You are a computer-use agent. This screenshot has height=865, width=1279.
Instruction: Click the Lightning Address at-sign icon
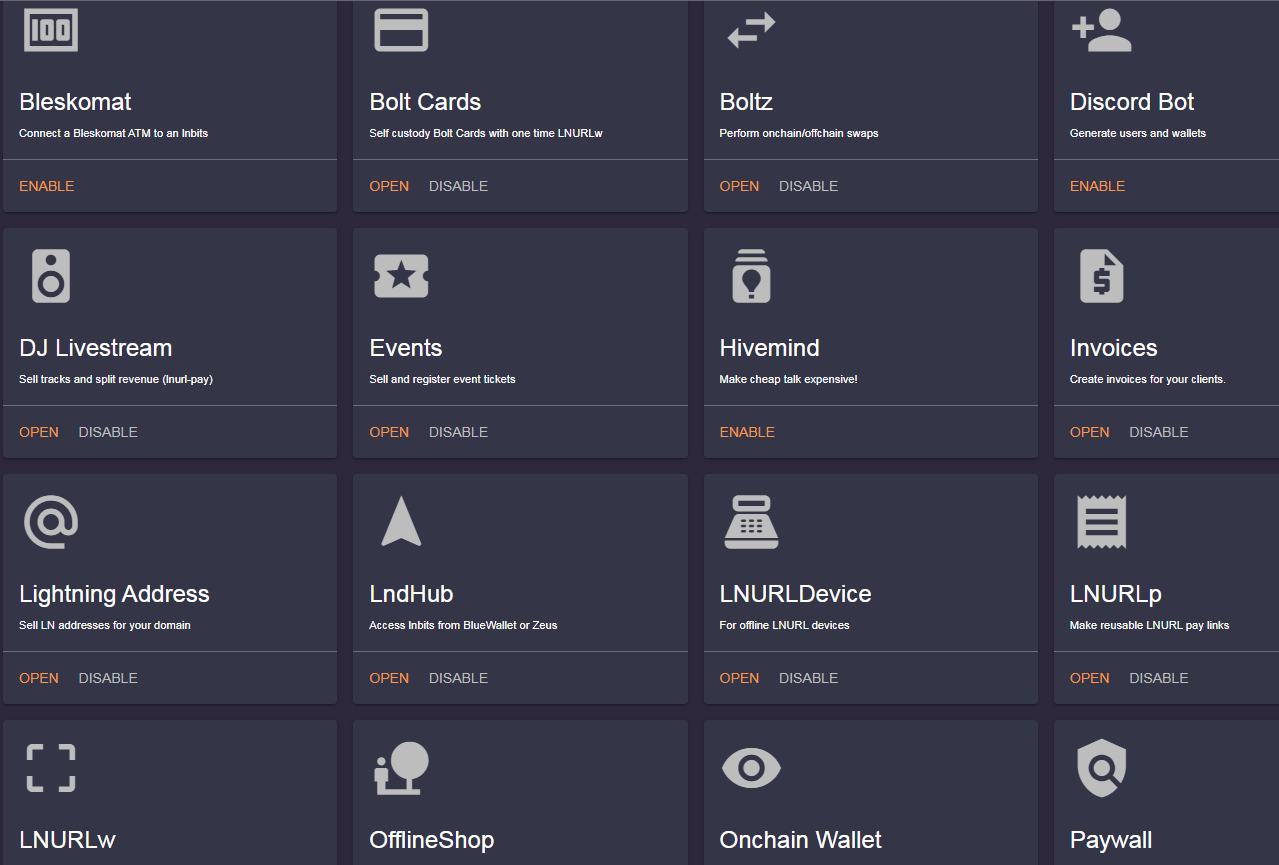click(x=51, y=522)
